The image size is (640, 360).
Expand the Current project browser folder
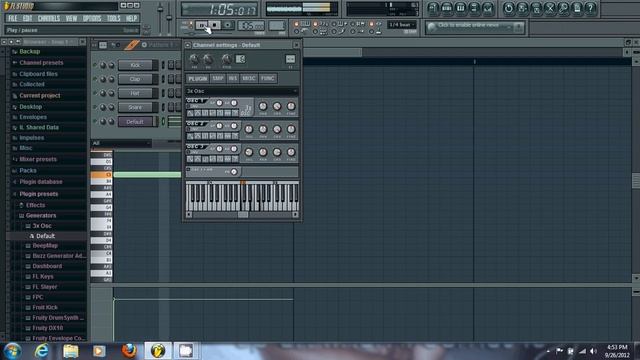(40, 96)
